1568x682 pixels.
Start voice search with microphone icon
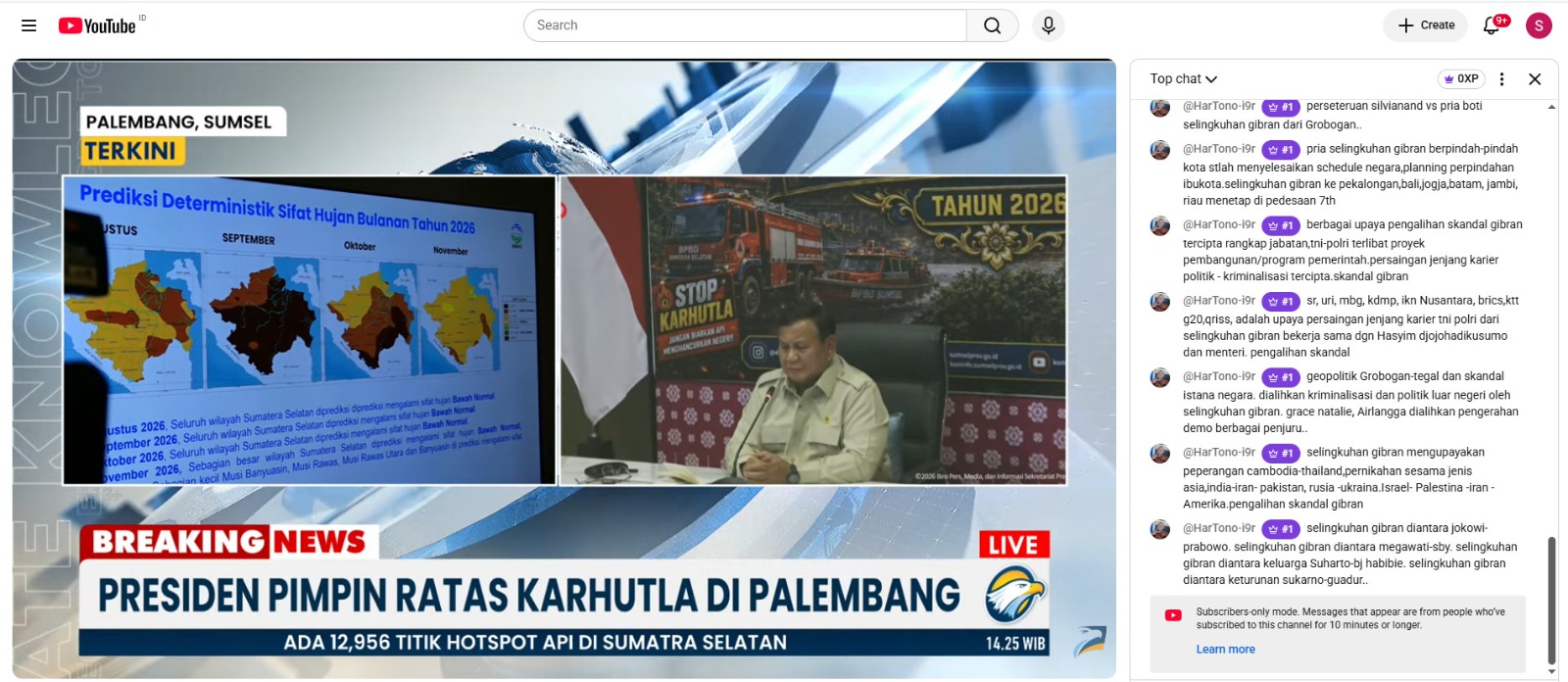pos(1049,25)
